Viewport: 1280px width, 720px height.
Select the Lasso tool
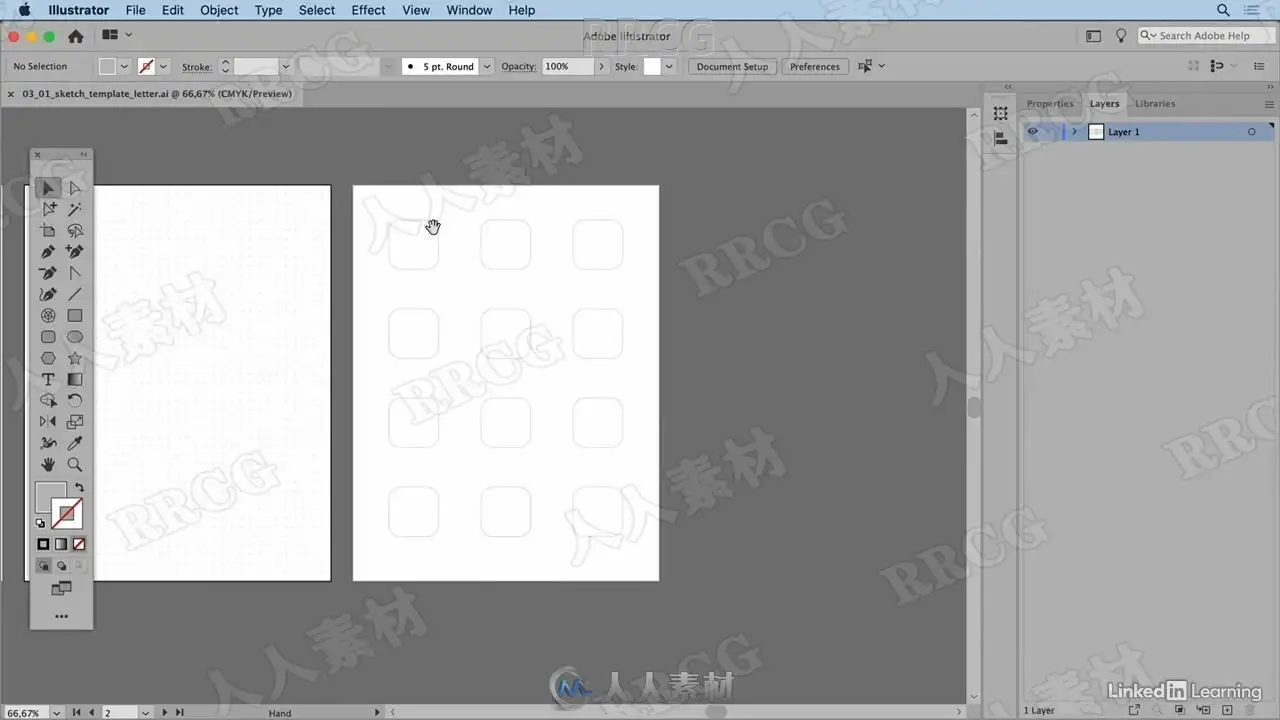[75, 230]
